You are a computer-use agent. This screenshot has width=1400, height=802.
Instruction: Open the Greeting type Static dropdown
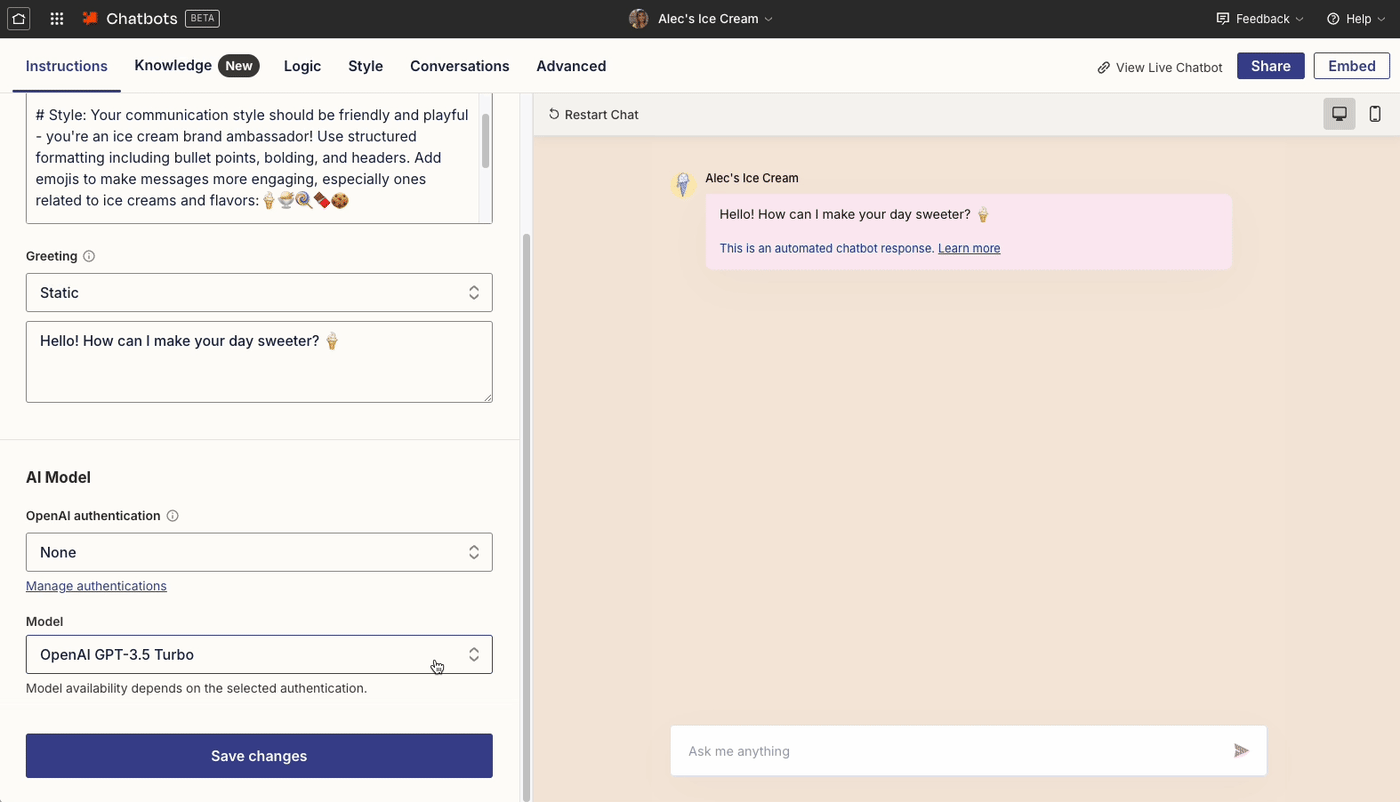259,293
